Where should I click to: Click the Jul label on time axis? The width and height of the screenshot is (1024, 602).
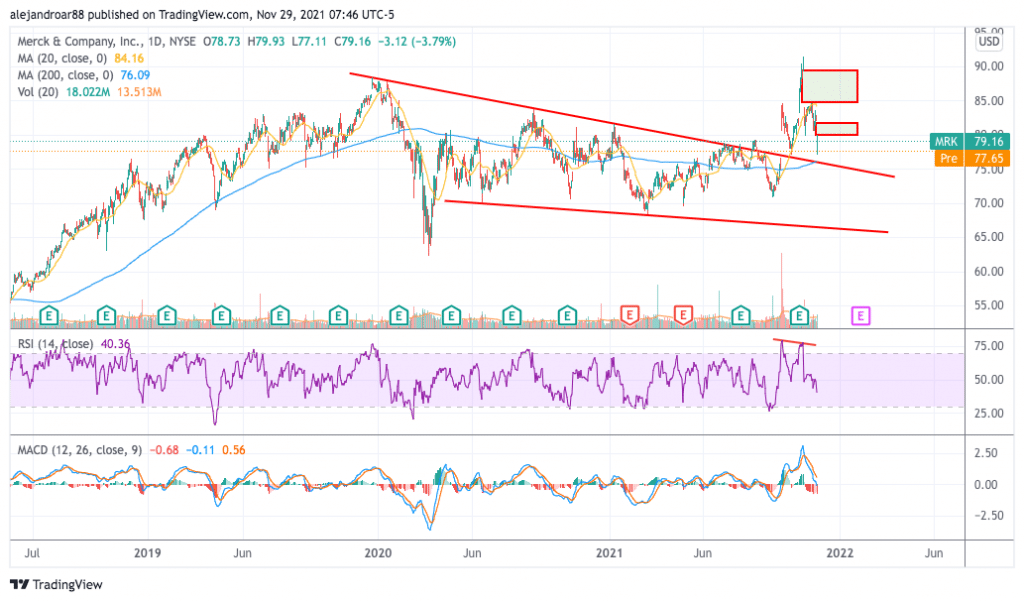coord(32,553)
